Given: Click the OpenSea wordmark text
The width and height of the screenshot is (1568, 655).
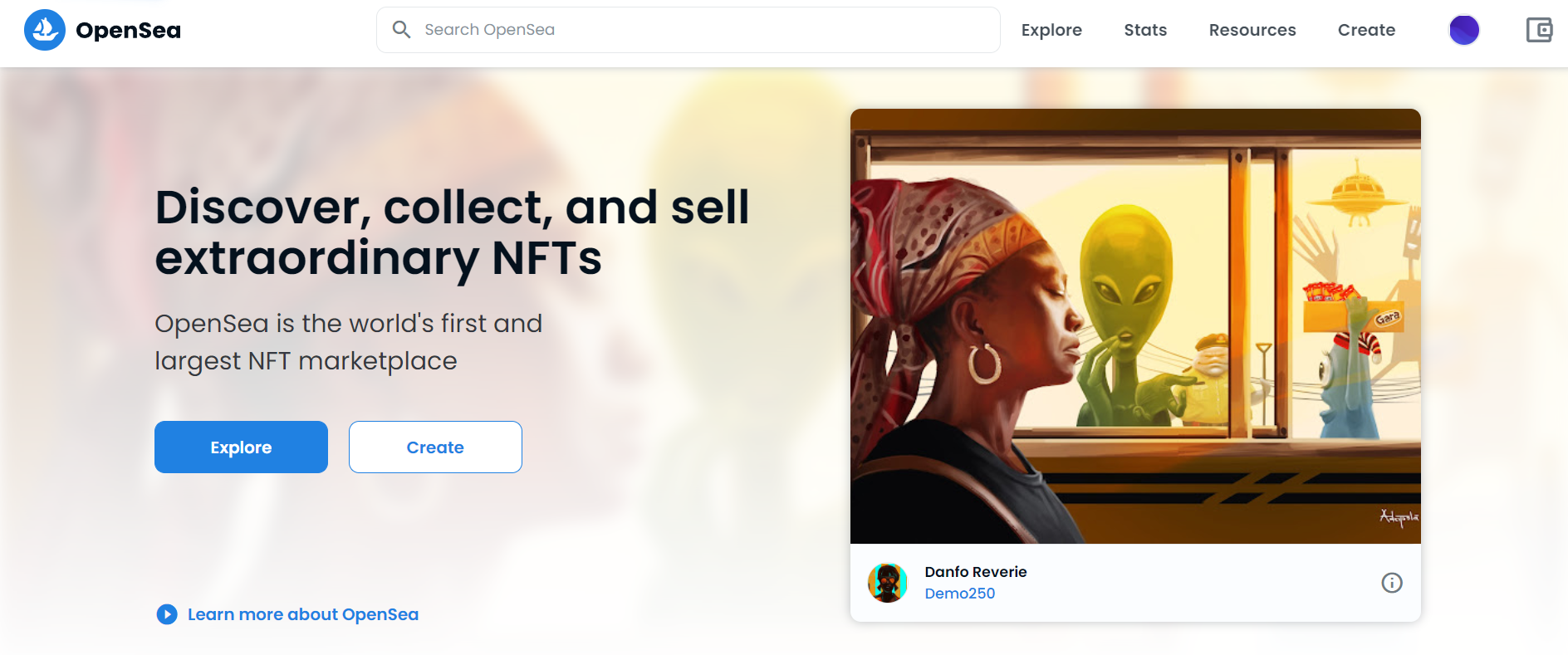Looking at the screenshot, I should click(x=128, y=31).
